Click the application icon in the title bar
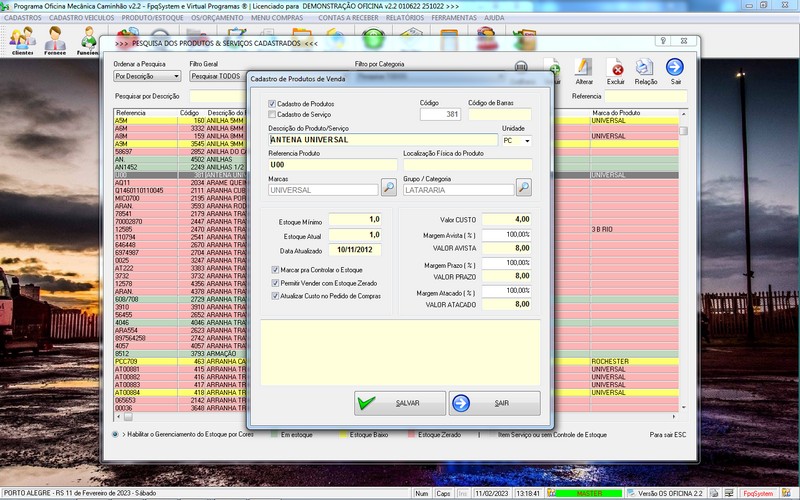The image size is (800, 500). 6,6
